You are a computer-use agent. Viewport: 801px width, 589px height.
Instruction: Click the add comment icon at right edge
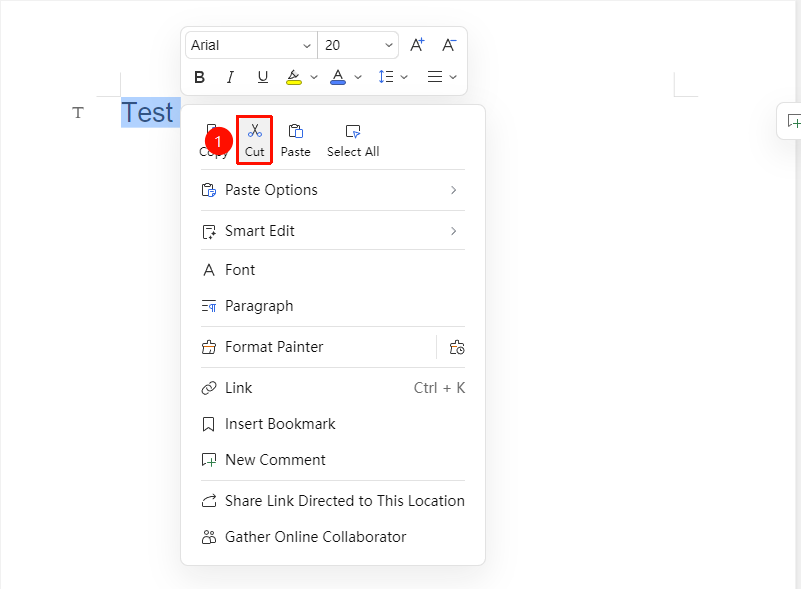point(794,122)
